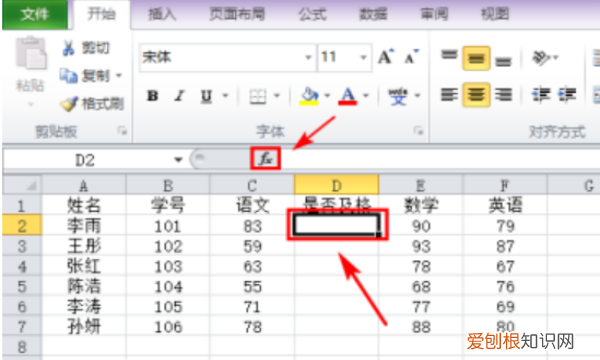Click the cell containing 孙妍
The height and width of the screenshot is (360, 600).
click(84, 327)
